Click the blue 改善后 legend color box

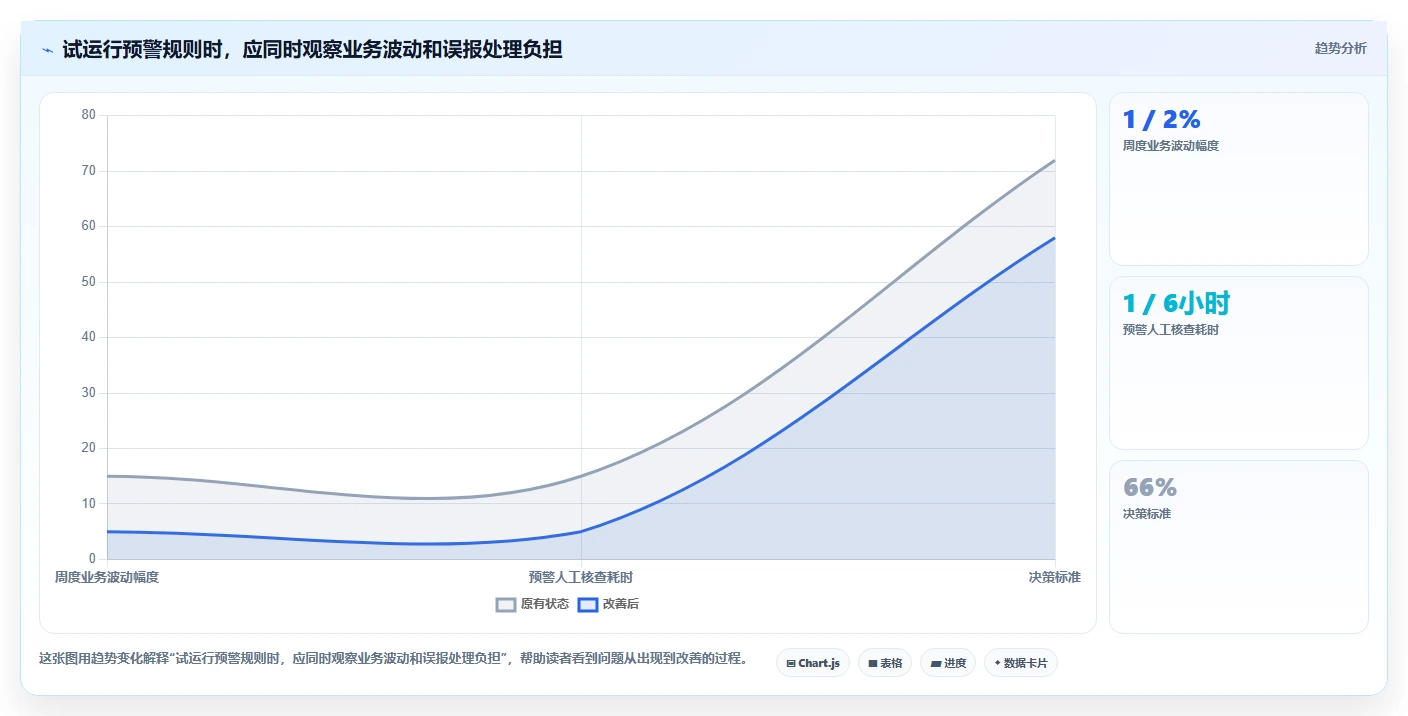tap(588, 604)
